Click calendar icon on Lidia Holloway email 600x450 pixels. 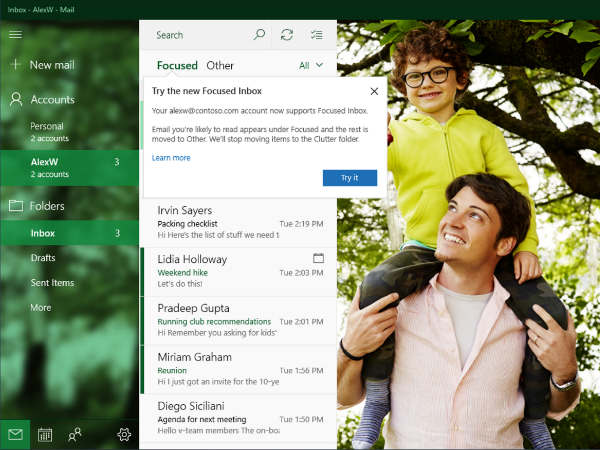click(318, 258)
